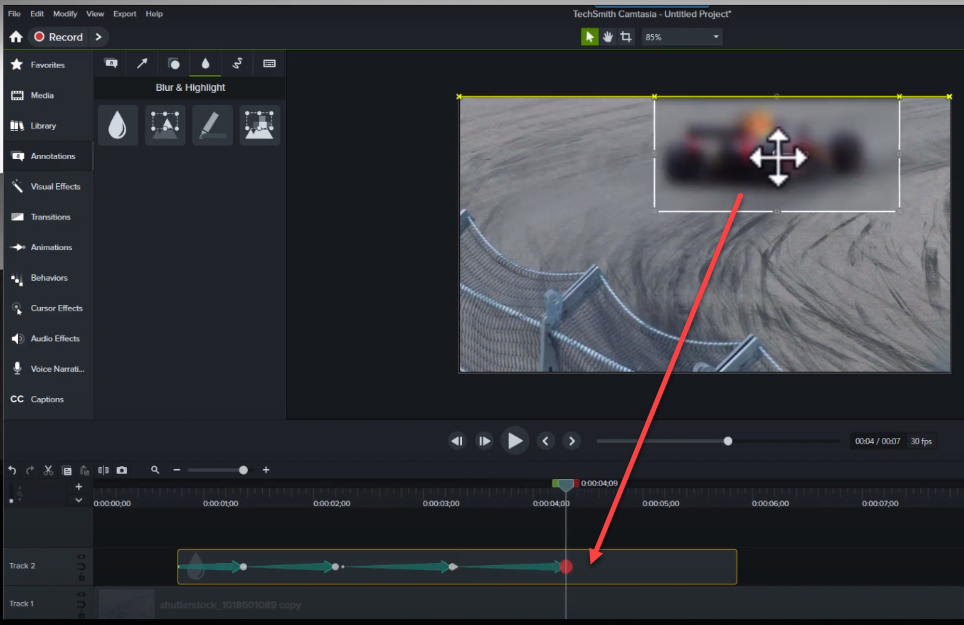The height and width of the screenshot is (625, 964).
Task: Expand the timeline track options chevron
Action: point(79,500)
